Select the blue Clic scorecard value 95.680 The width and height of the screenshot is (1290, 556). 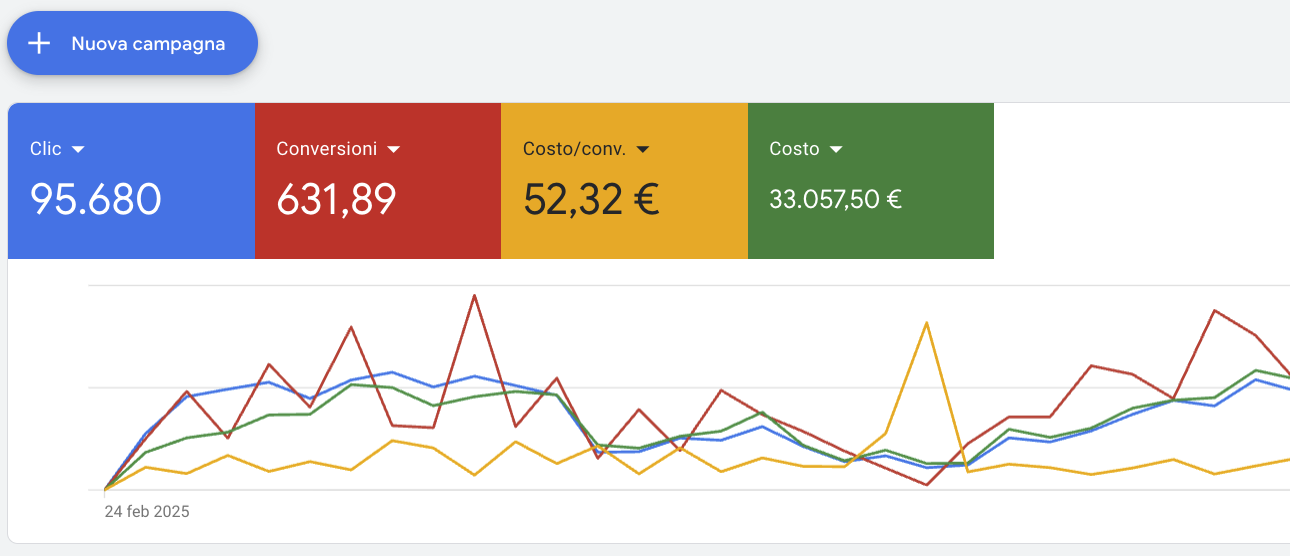(95, 199)
